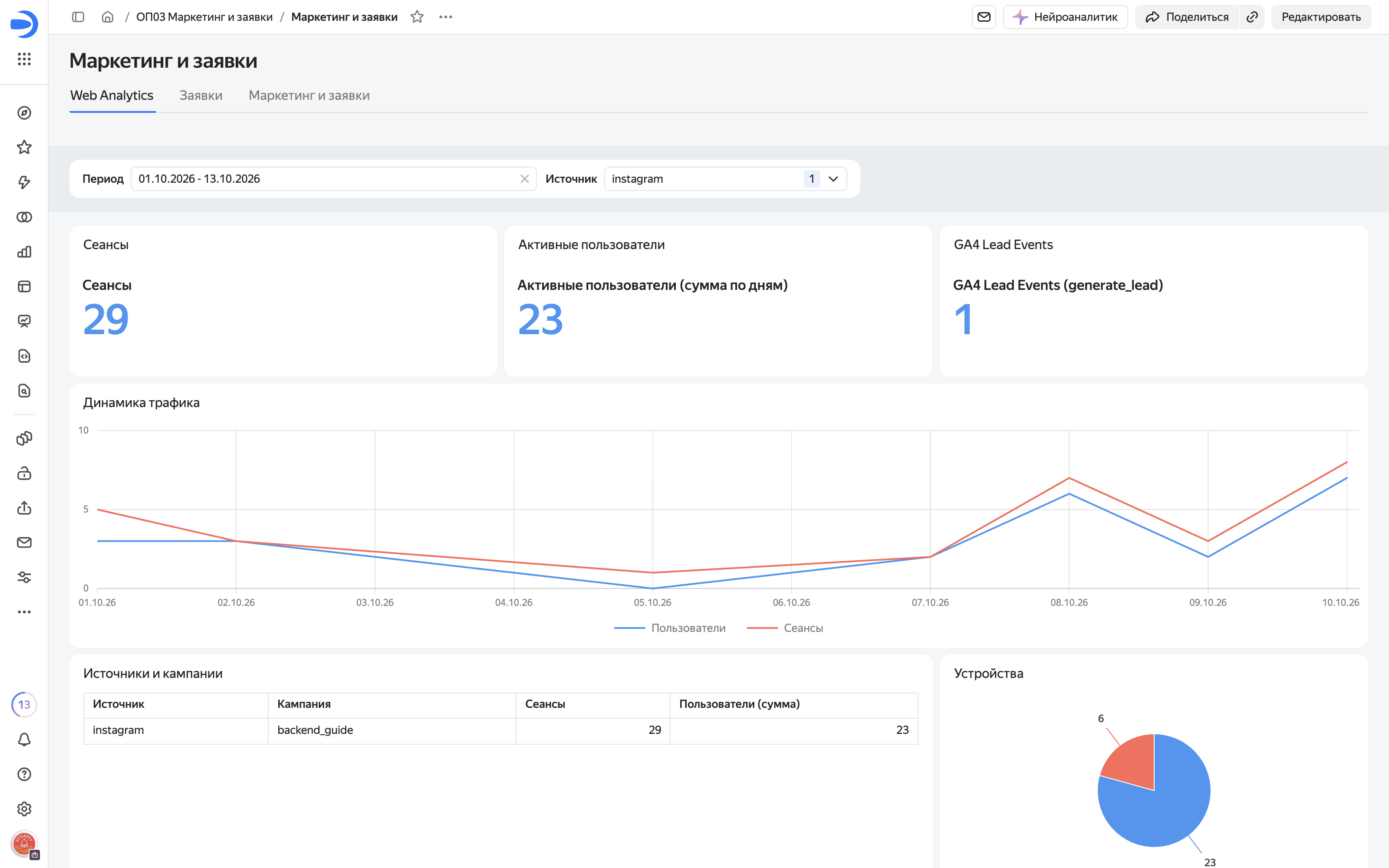Open the dashboard layout icon in sidebar

click(x=24, y=286)
